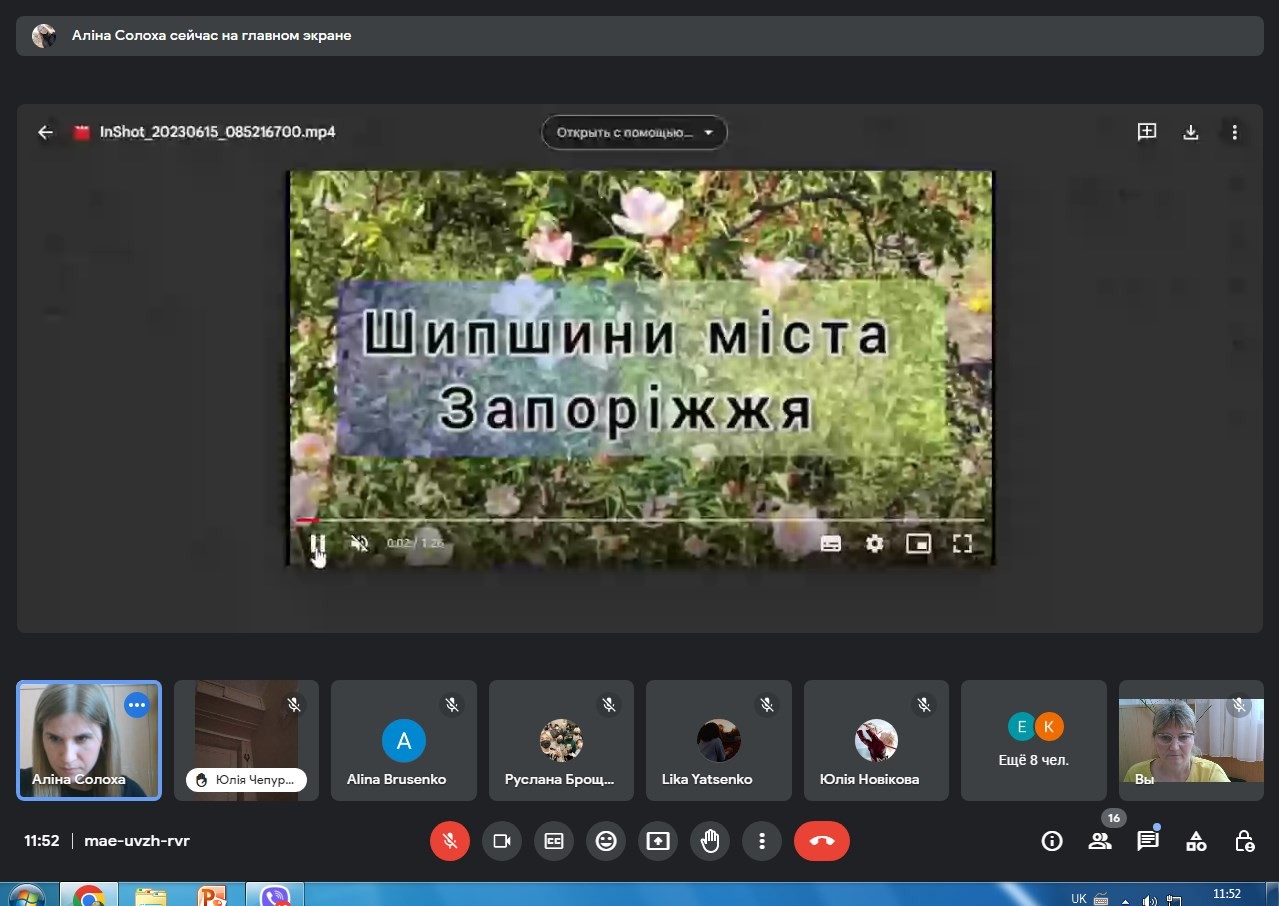Show the participants list
1279x906 pixels.
click(1100, 841)
